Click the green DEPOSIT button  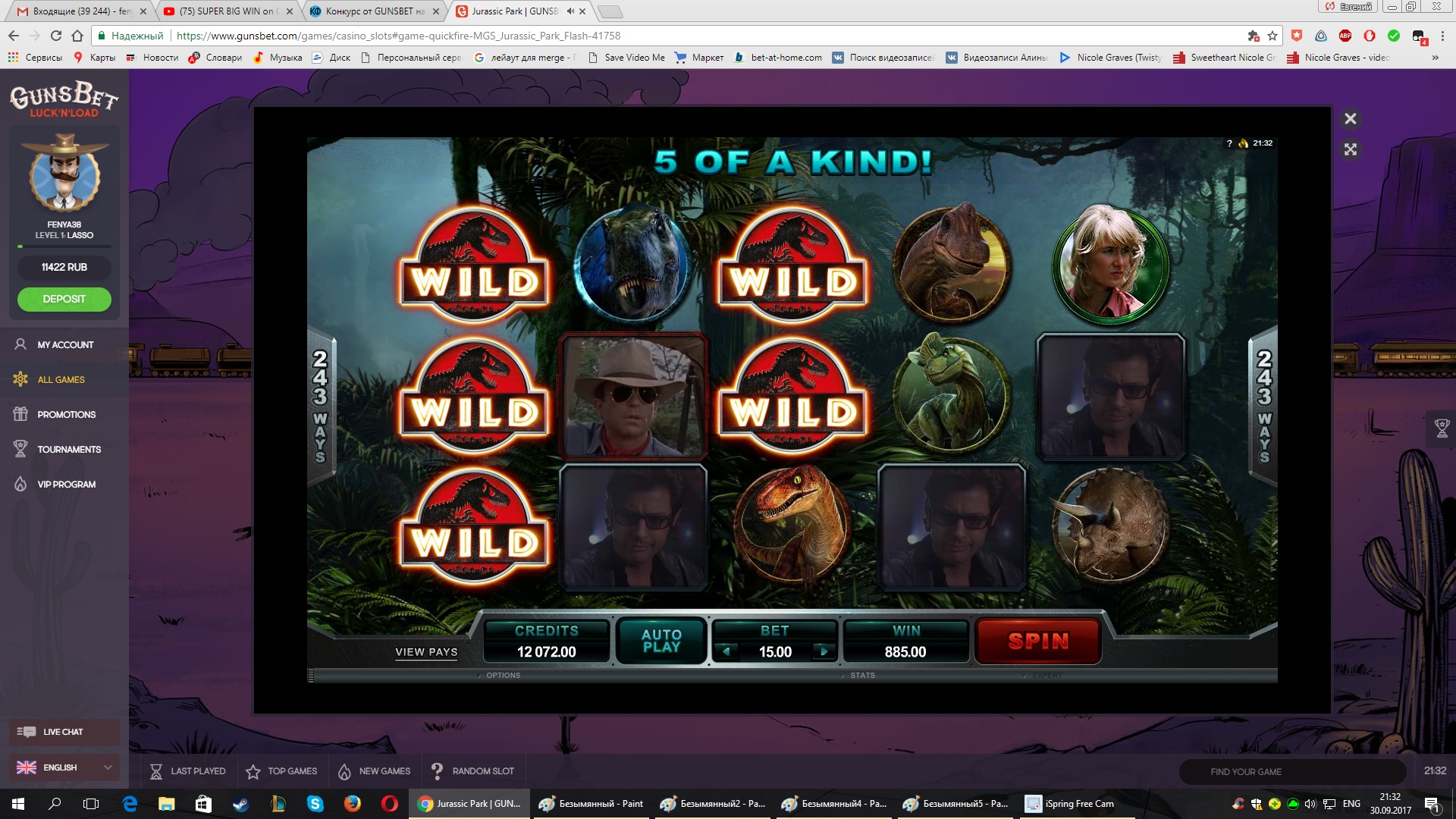(64, 299)
